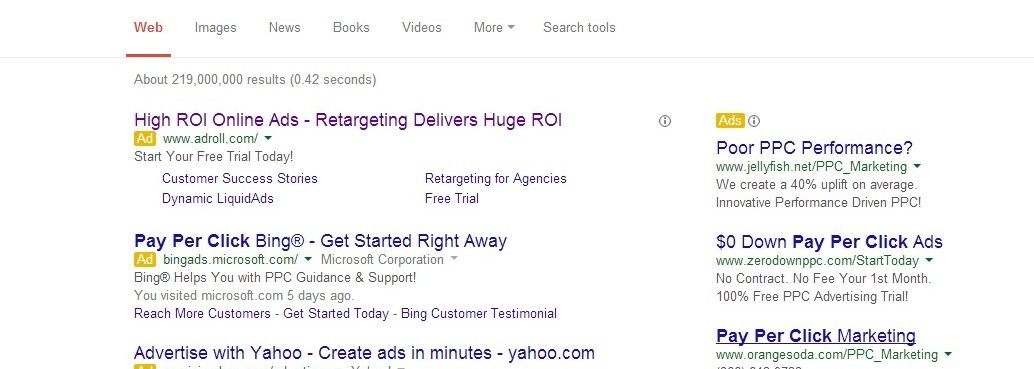Expand arrow beside zerodownppc.com/StartToday
Viewport: 1034px width, 369px height.
(x=929, y=260)
